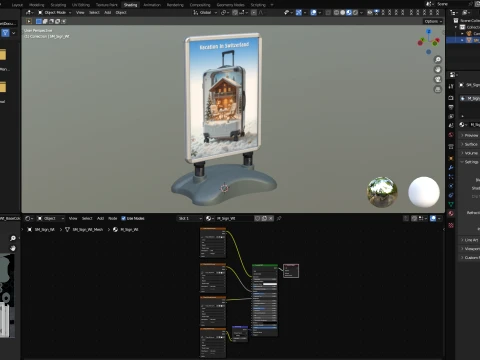Toggle the fake user shield icon
This screenshot has height=360, width=480.
[257, 218]
